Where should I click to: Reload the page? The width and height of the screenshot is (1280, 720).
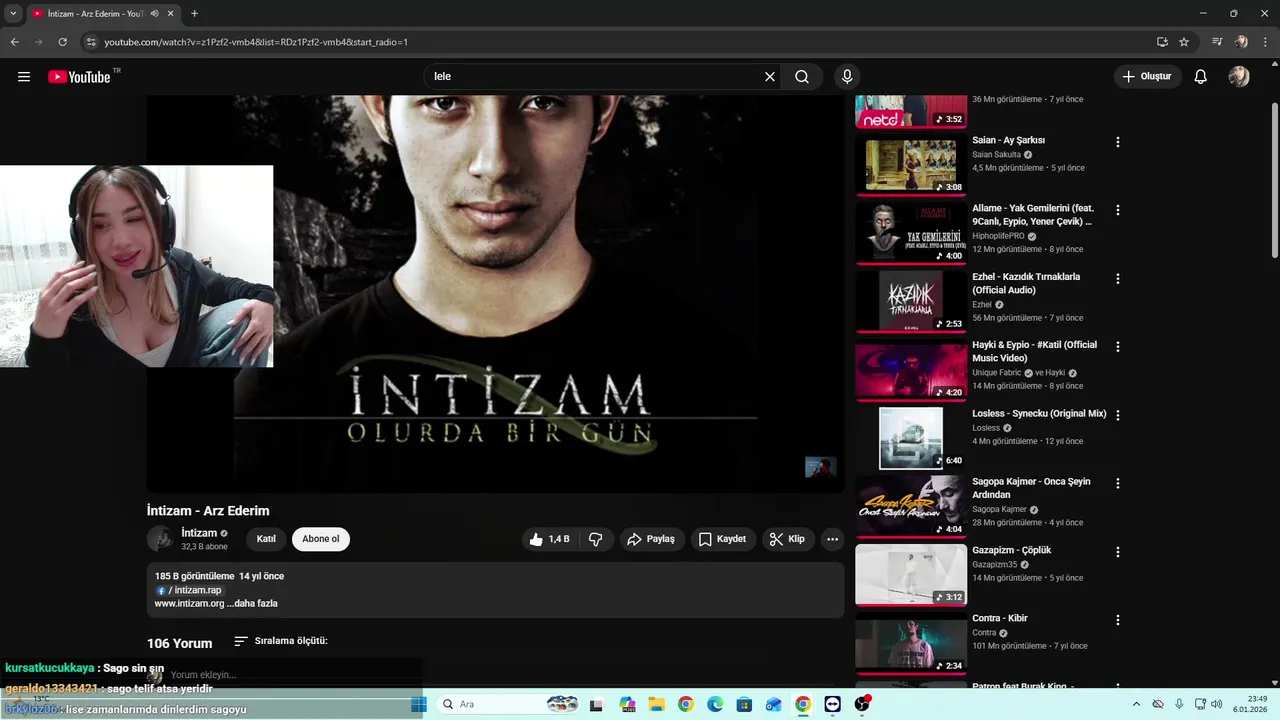pos(62,42)
